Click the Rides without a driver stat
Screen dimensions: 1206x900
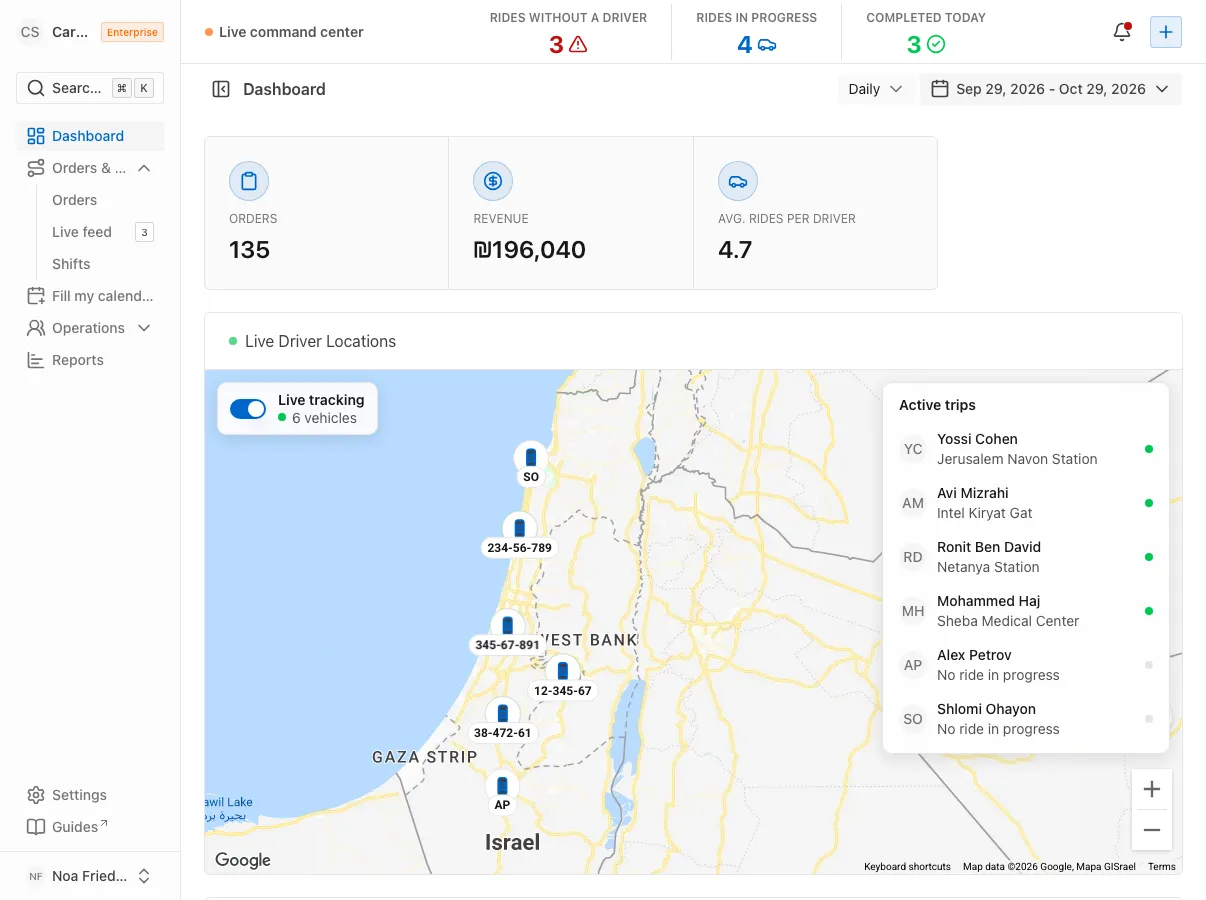pyautogui.click(x=568, y=32)
